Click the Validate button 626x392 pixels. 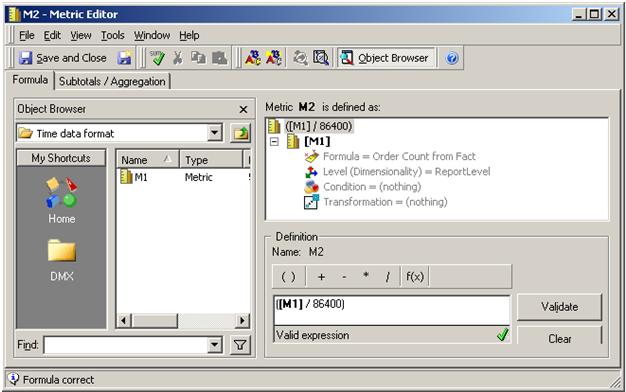click(559, 307)
